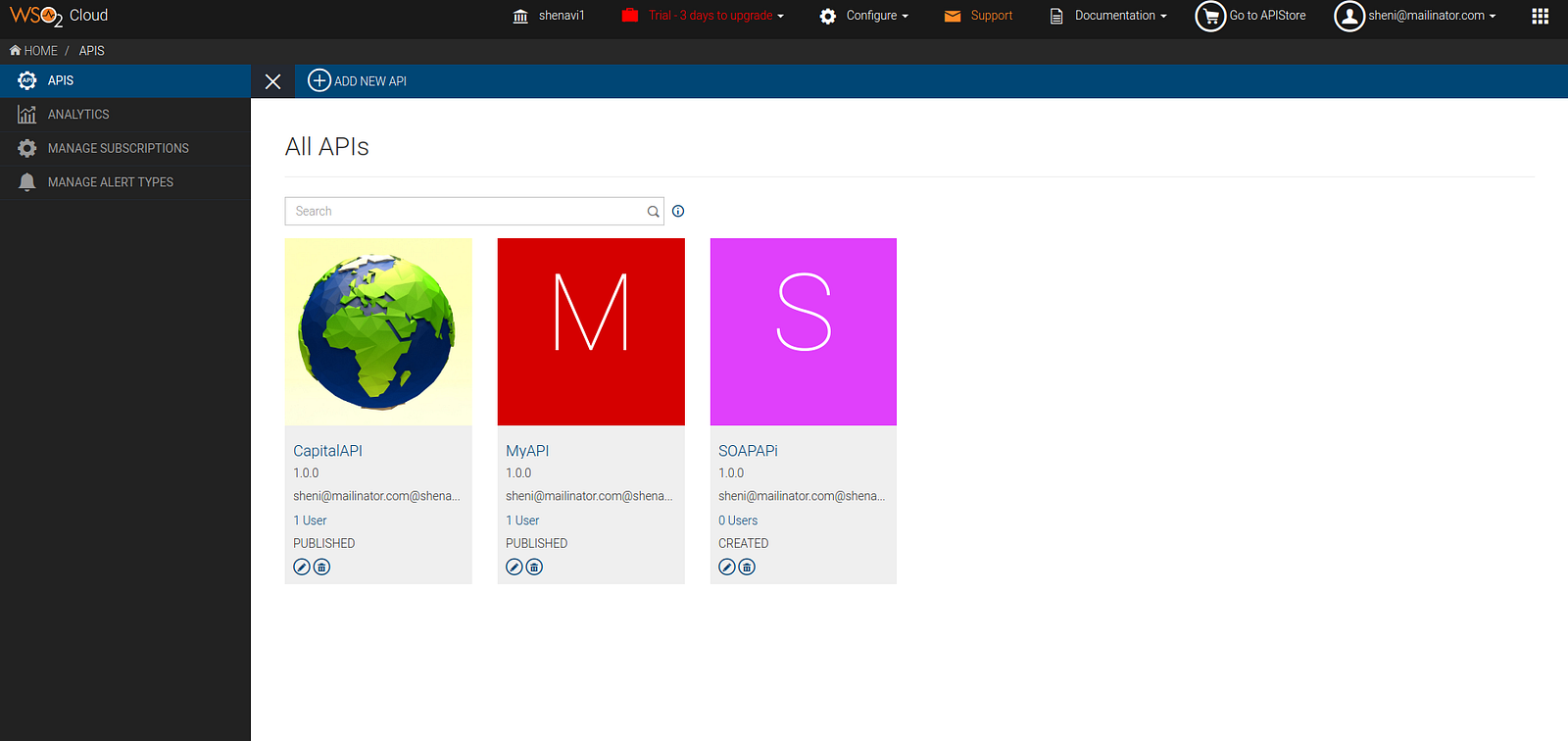
Task: Open the Analytics sidebar menu item
Action: [x=125, y=115]
